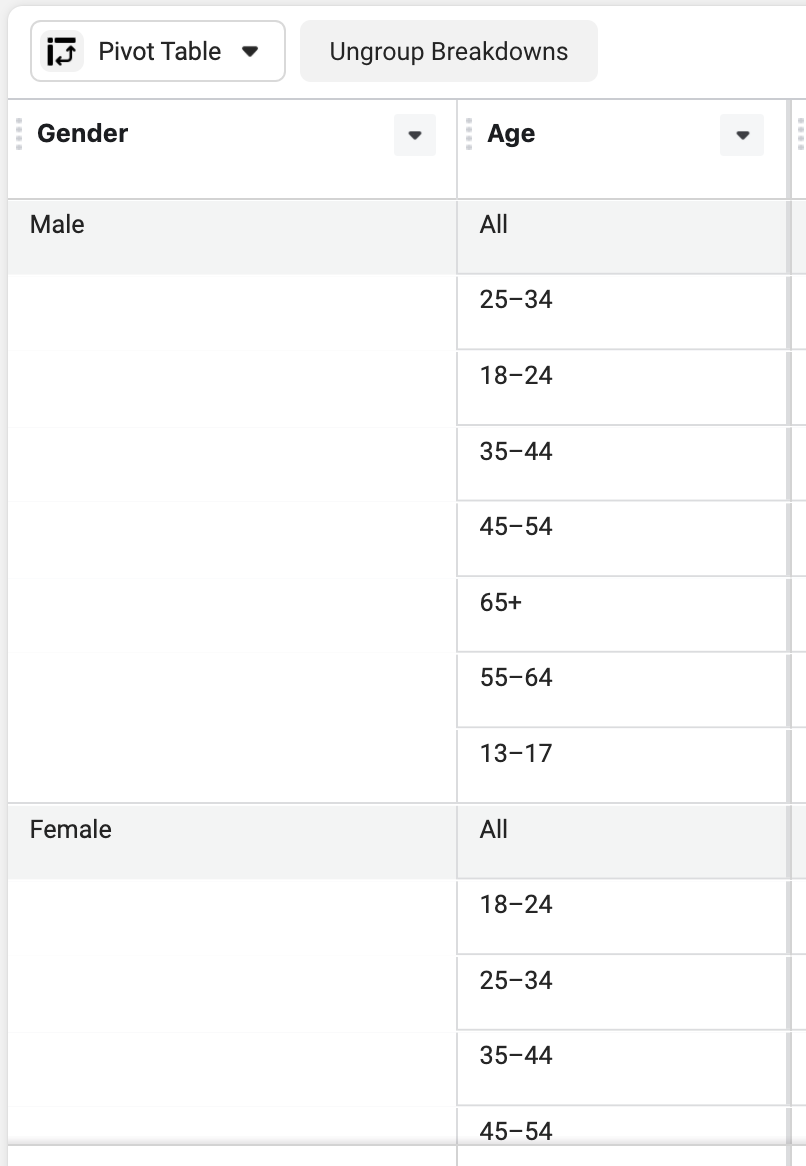Click the 13–17 age cell

pyautogui.click(x=516, y=754)
